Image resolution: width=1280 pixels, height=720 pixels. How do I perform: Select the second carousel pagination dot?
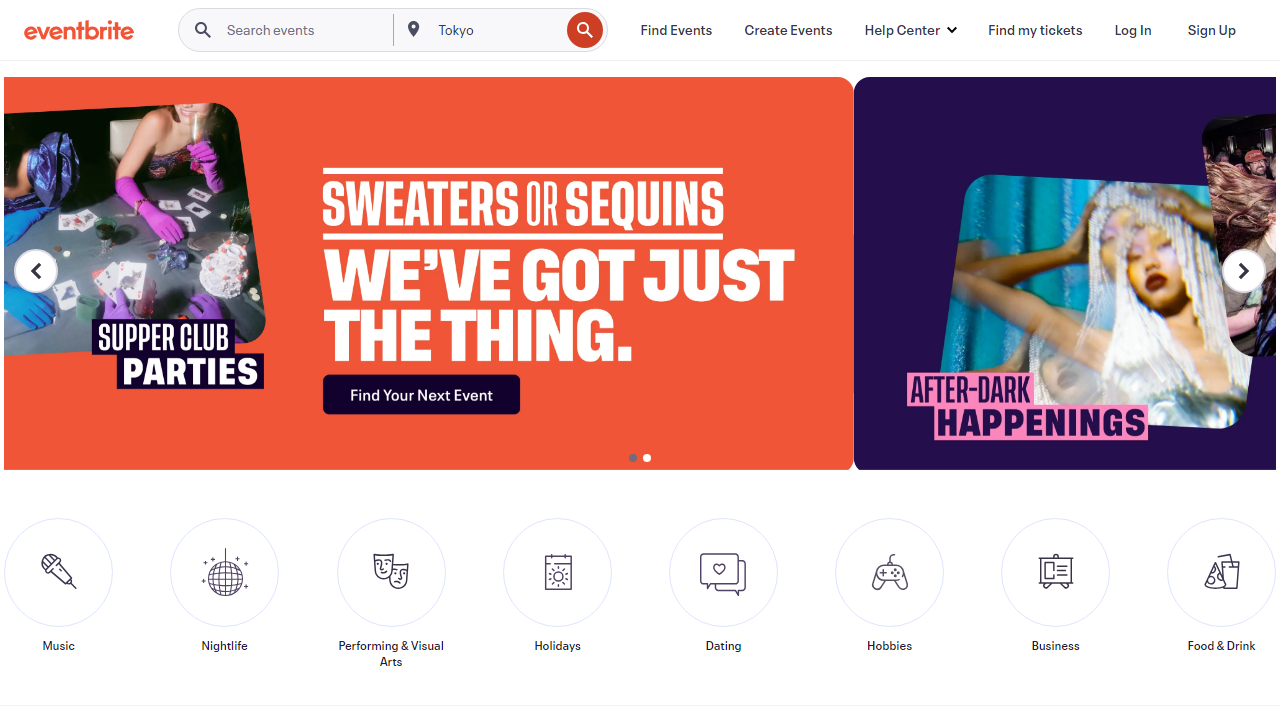[647, 458]
